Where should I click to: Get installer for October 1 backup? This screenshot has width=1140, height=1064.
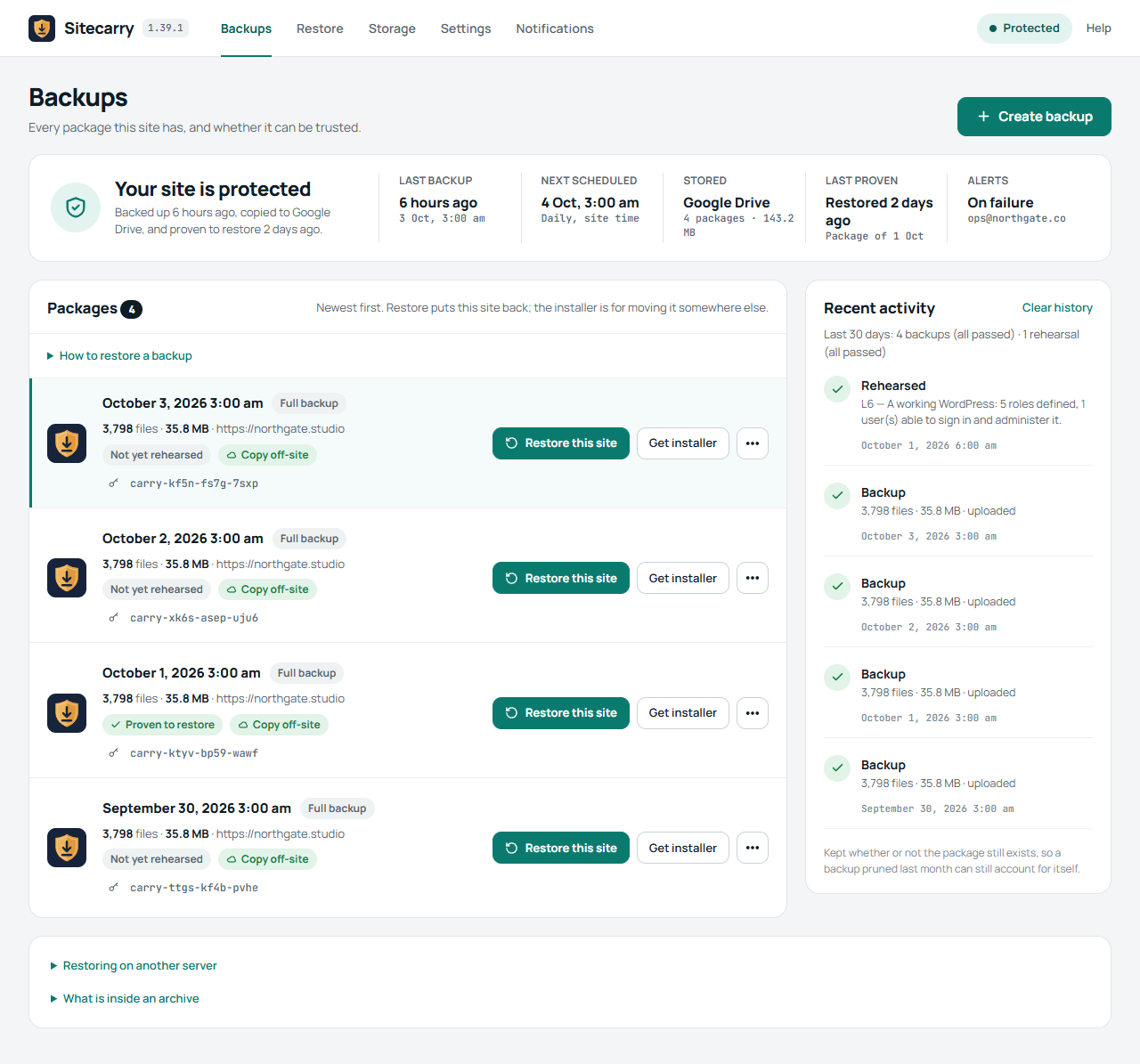click(x=683, y=713)
